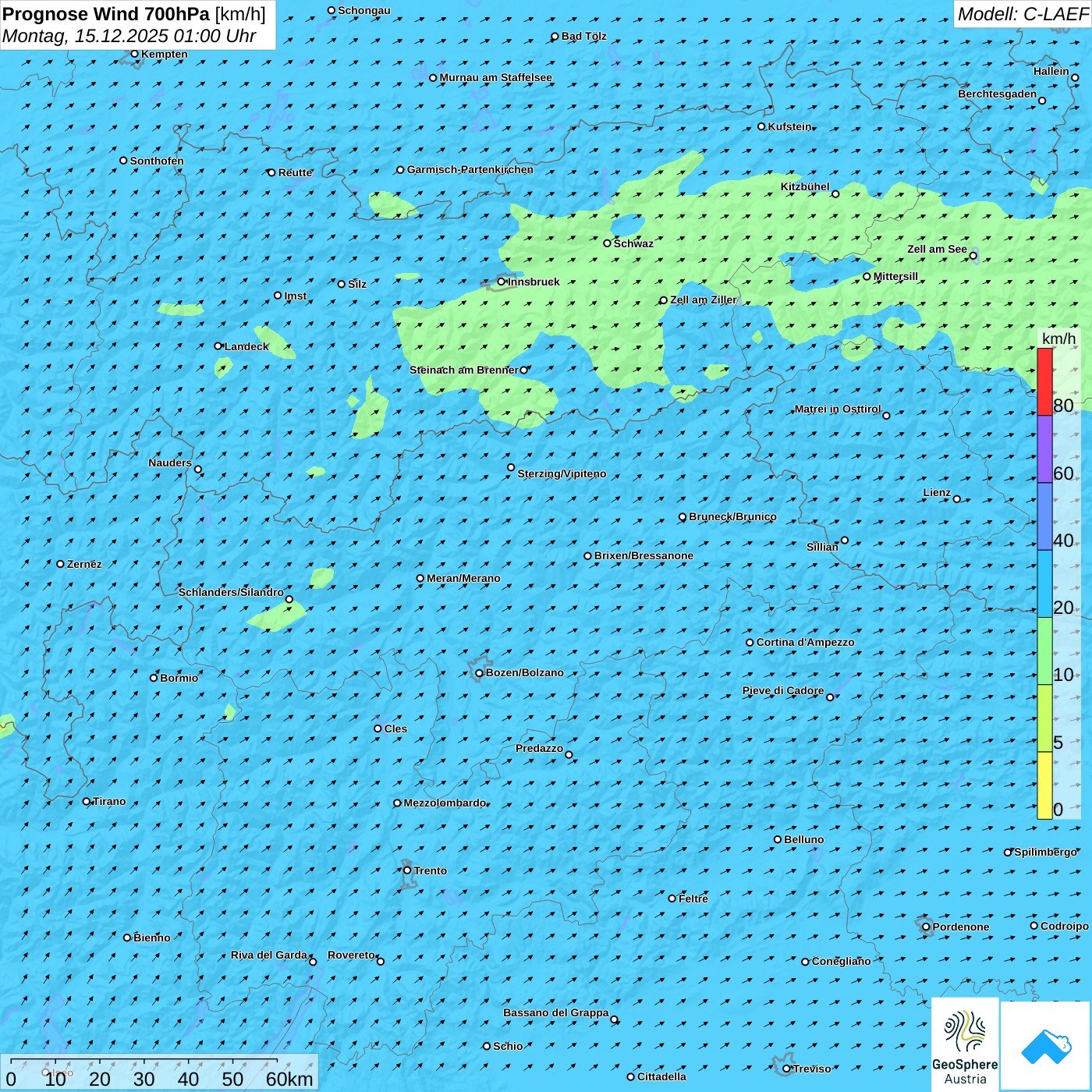
Task: Click the Hallein city marker
Action: pyautogui.click(x=1075, y=78)
